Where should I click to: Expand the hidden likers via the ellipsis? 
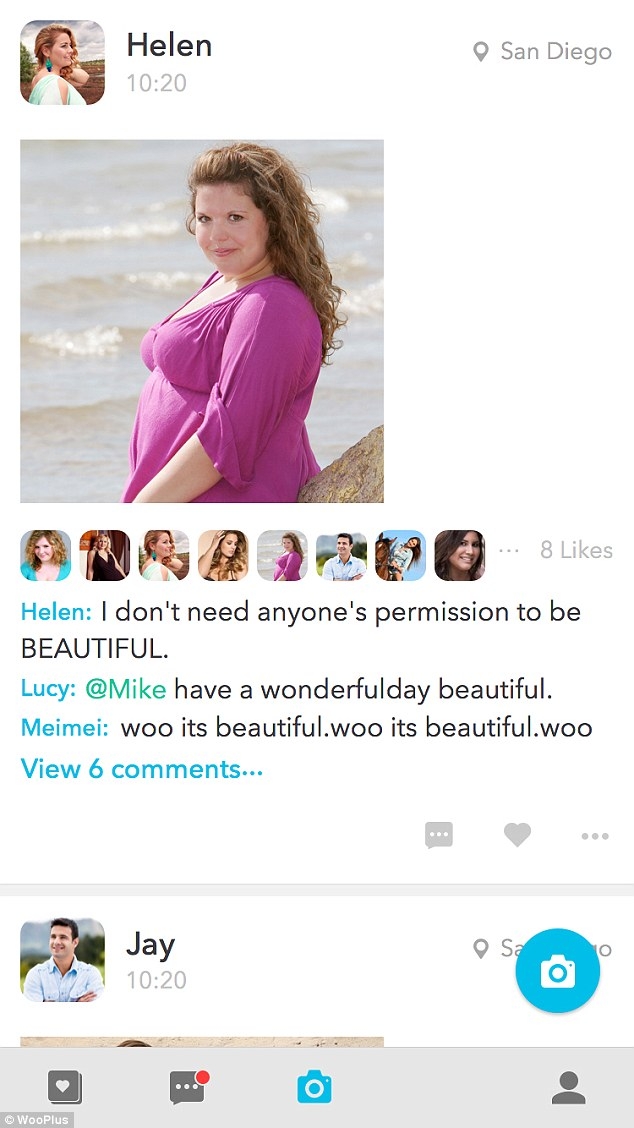coord(509,549)
